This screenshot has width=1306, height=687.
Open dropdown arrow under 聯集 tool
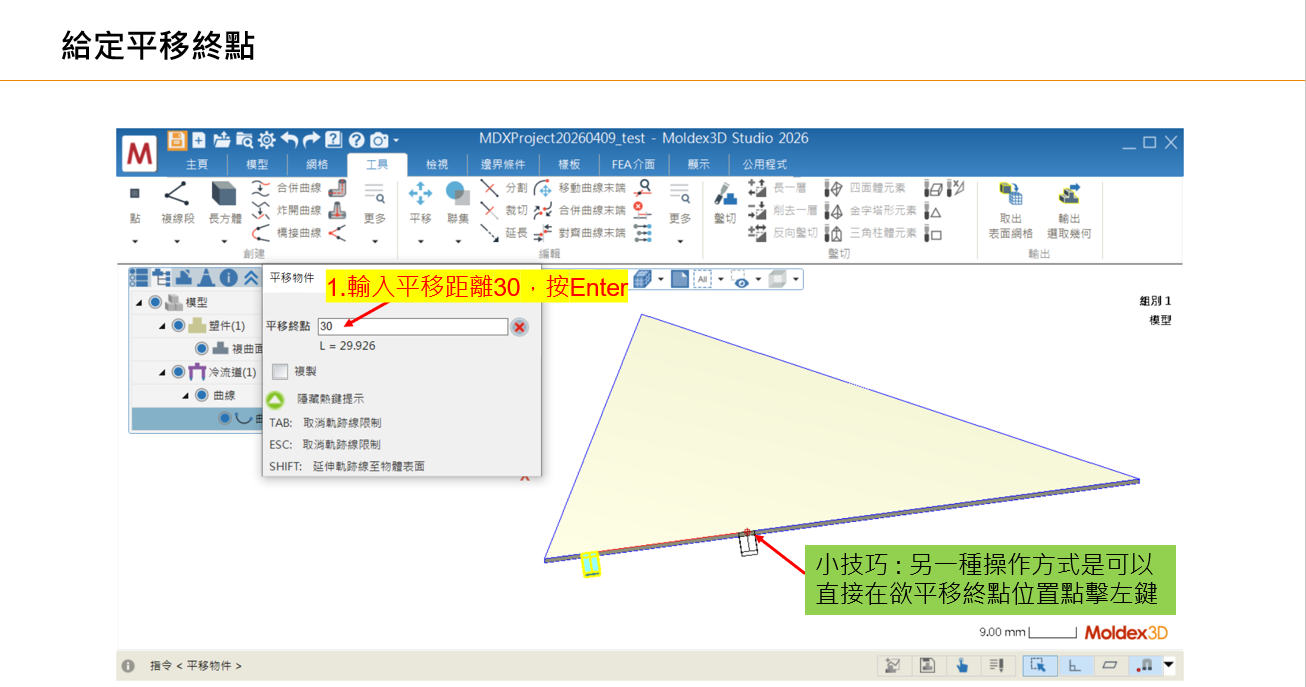pyautogui.click(x=458, y=241)
